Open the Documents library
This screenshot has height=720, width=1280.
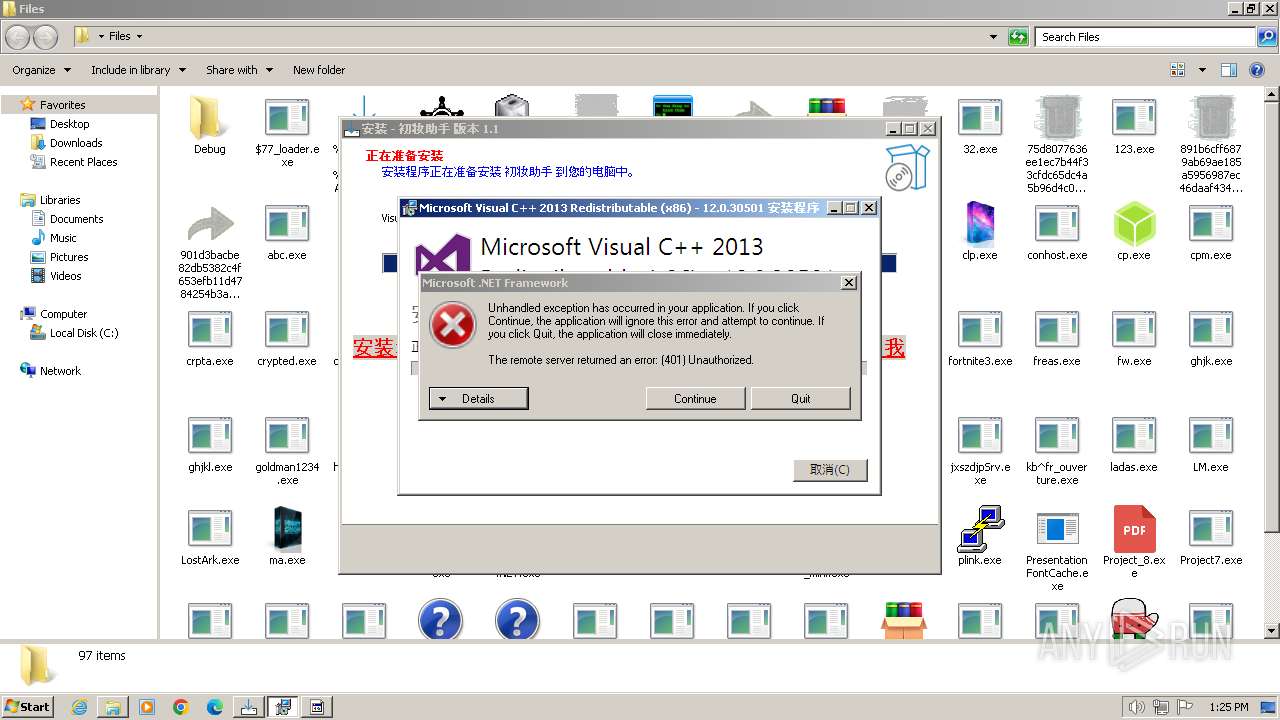(76, 219)
